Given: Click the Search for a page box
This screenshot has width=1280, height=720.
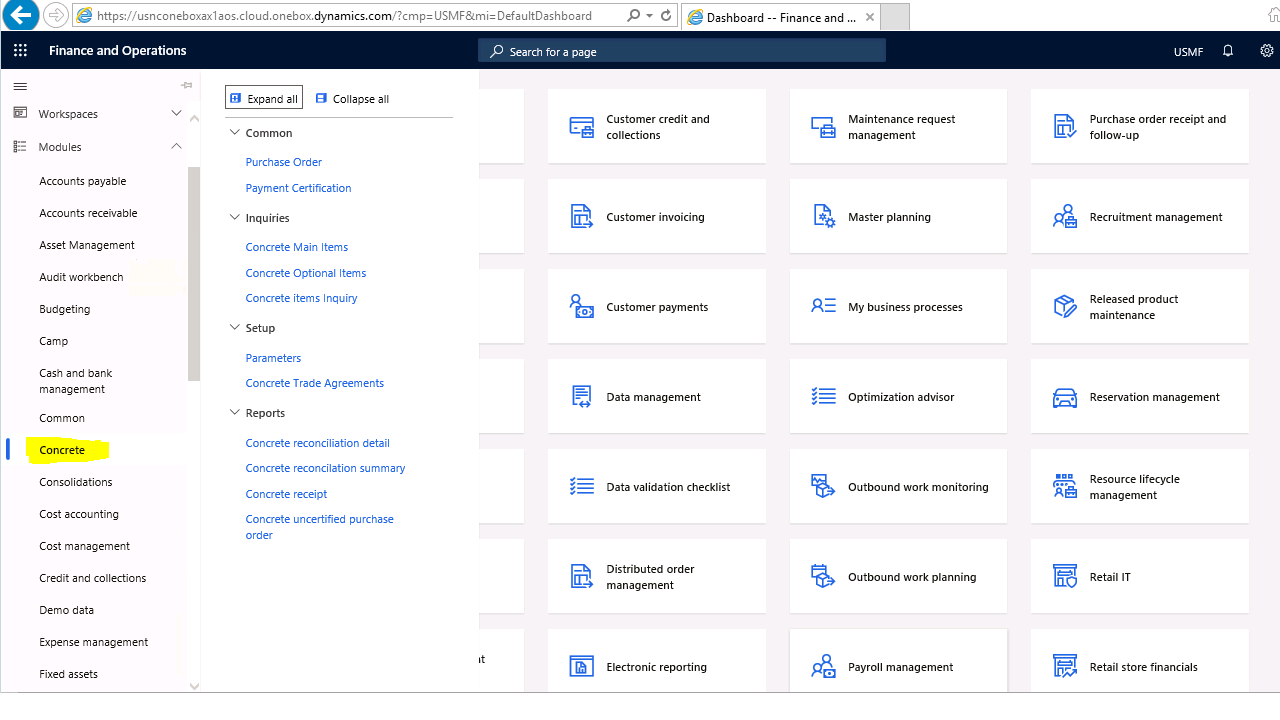Looking at the screenshot, I should tap(682, 51).
